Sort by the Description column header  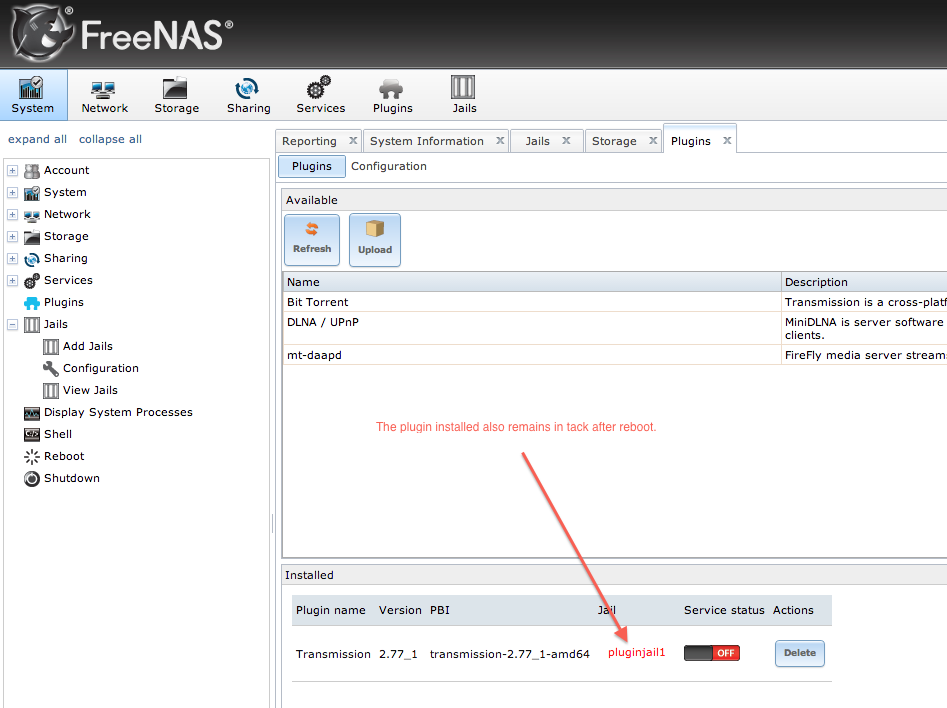tap(864, 282)
